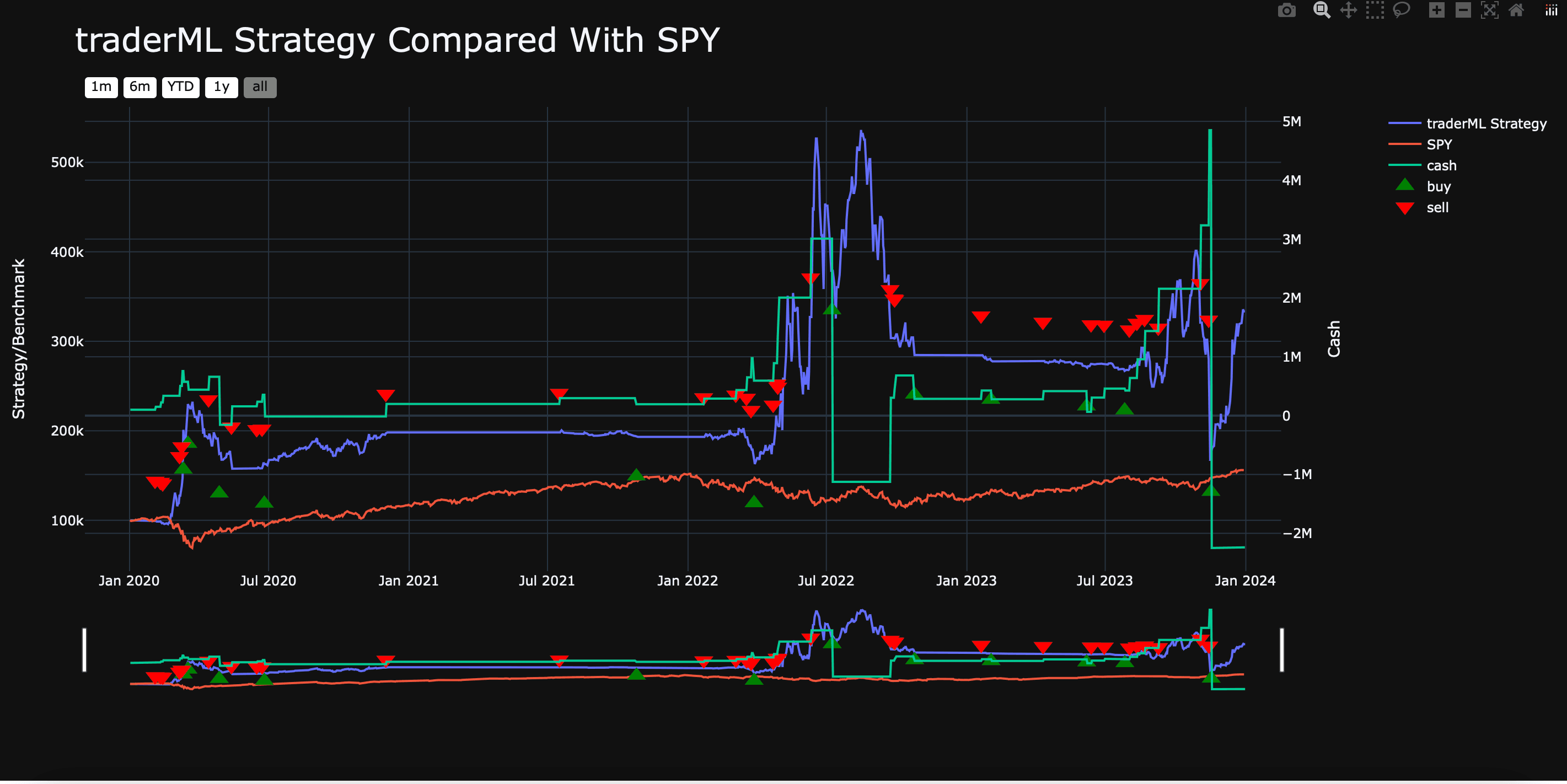1567x784 pixels.
Task: Reset axes with the home icon
Action: tap(1516, 10)
